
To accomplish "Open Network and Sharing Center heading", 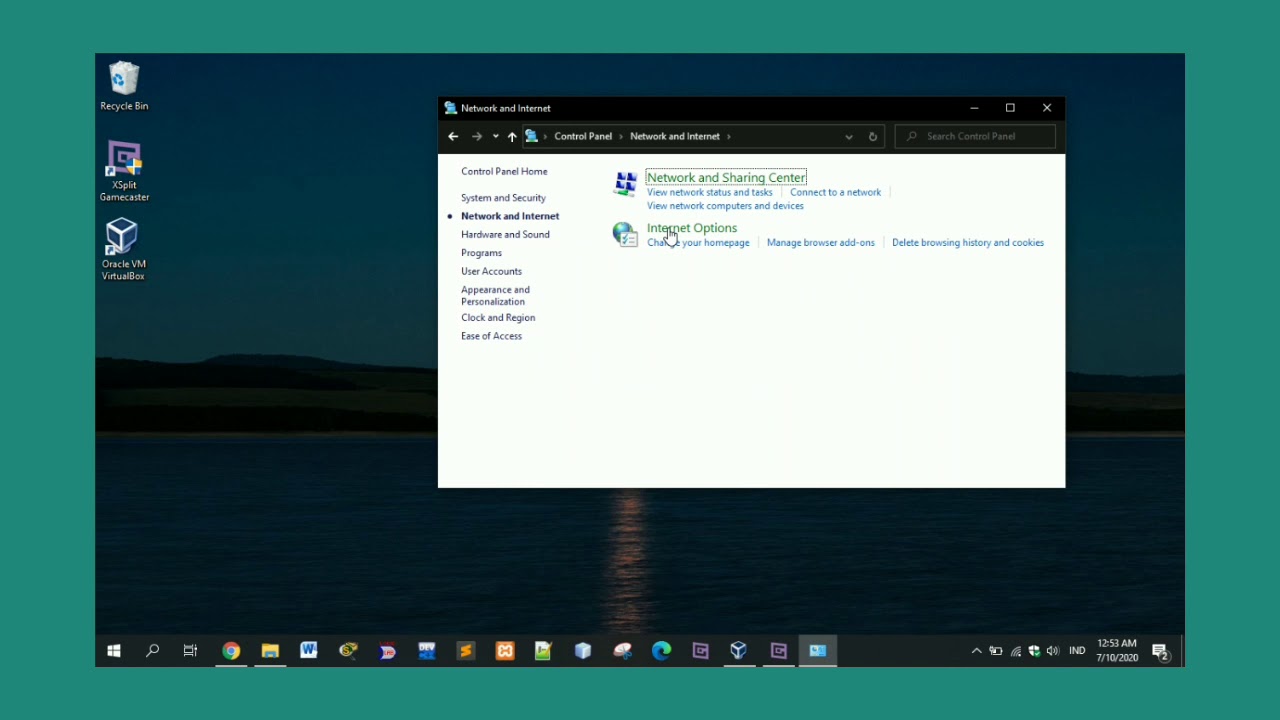I will 726,177.
